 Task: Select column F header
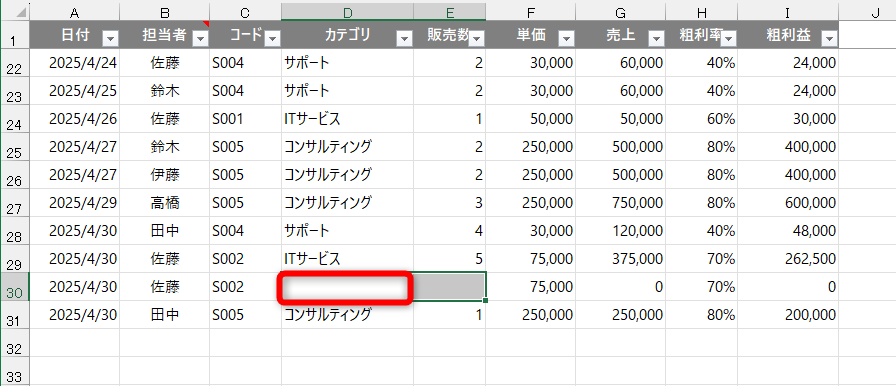[531, 12]
